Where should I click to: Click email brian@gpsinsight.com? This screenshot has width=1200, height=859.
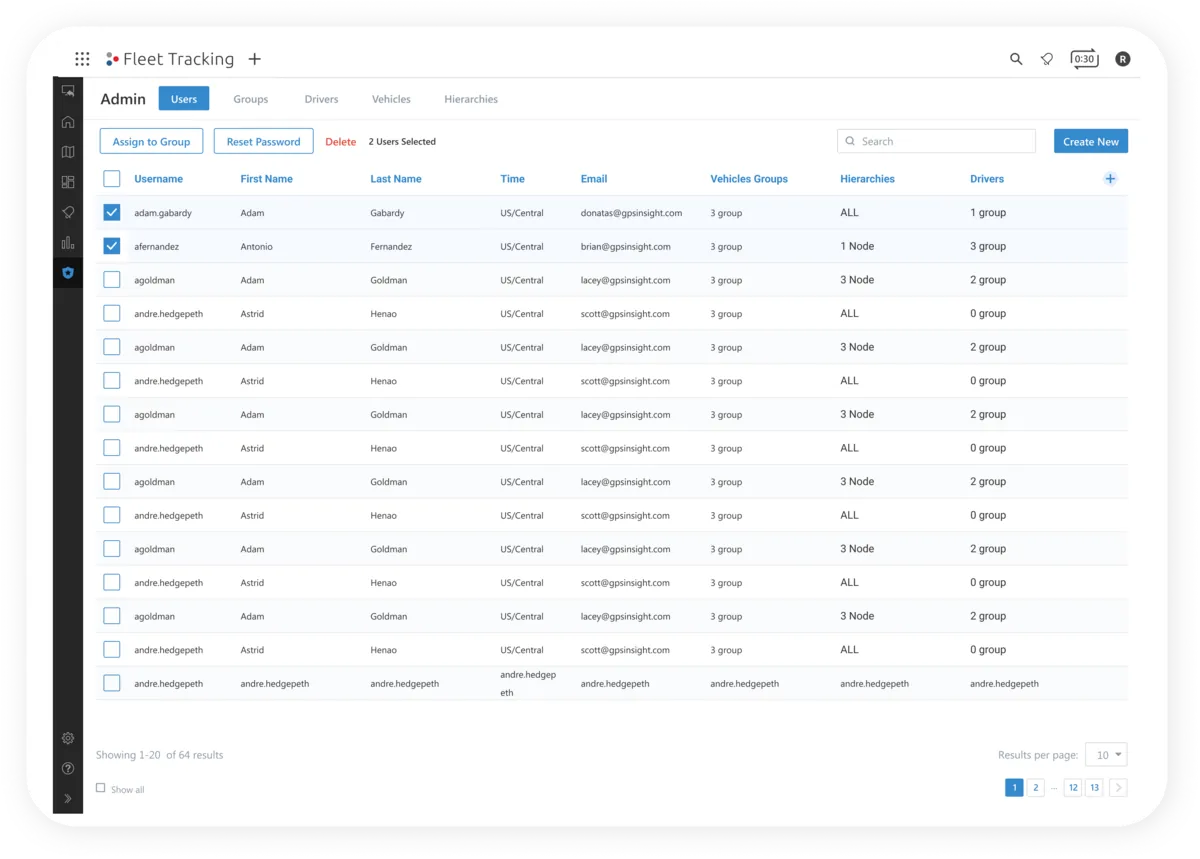[x=625, y=247]
